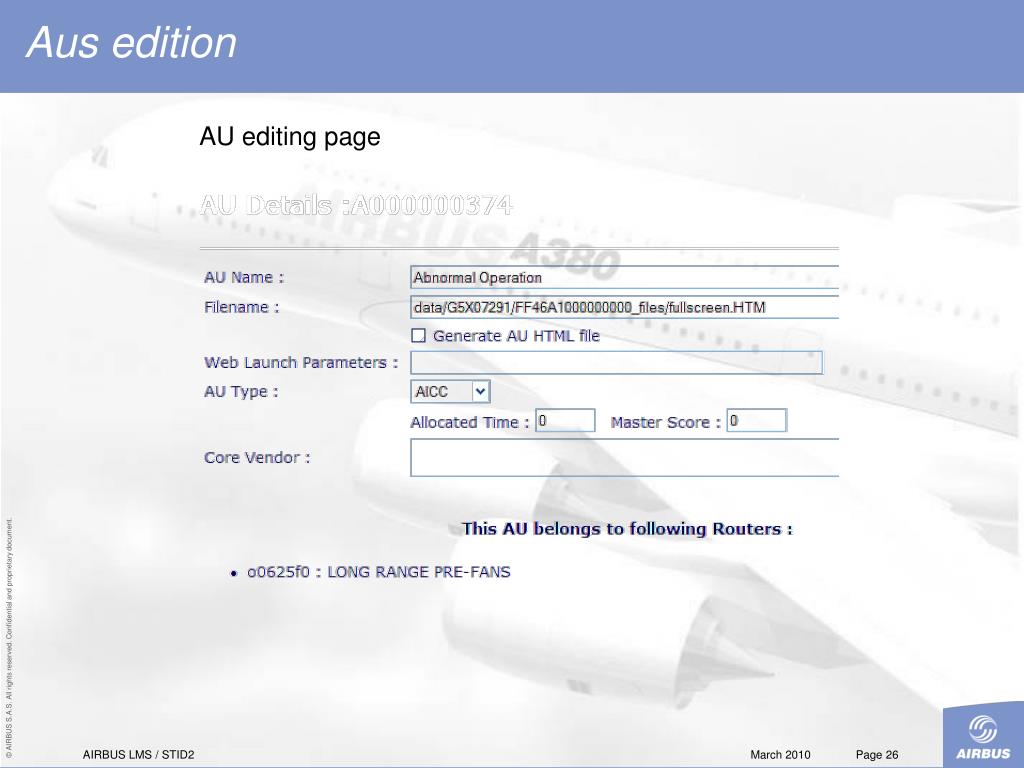Click the Allocated Time input field
This screenshot has height=768, width=1024.
(x=566, y=421)
